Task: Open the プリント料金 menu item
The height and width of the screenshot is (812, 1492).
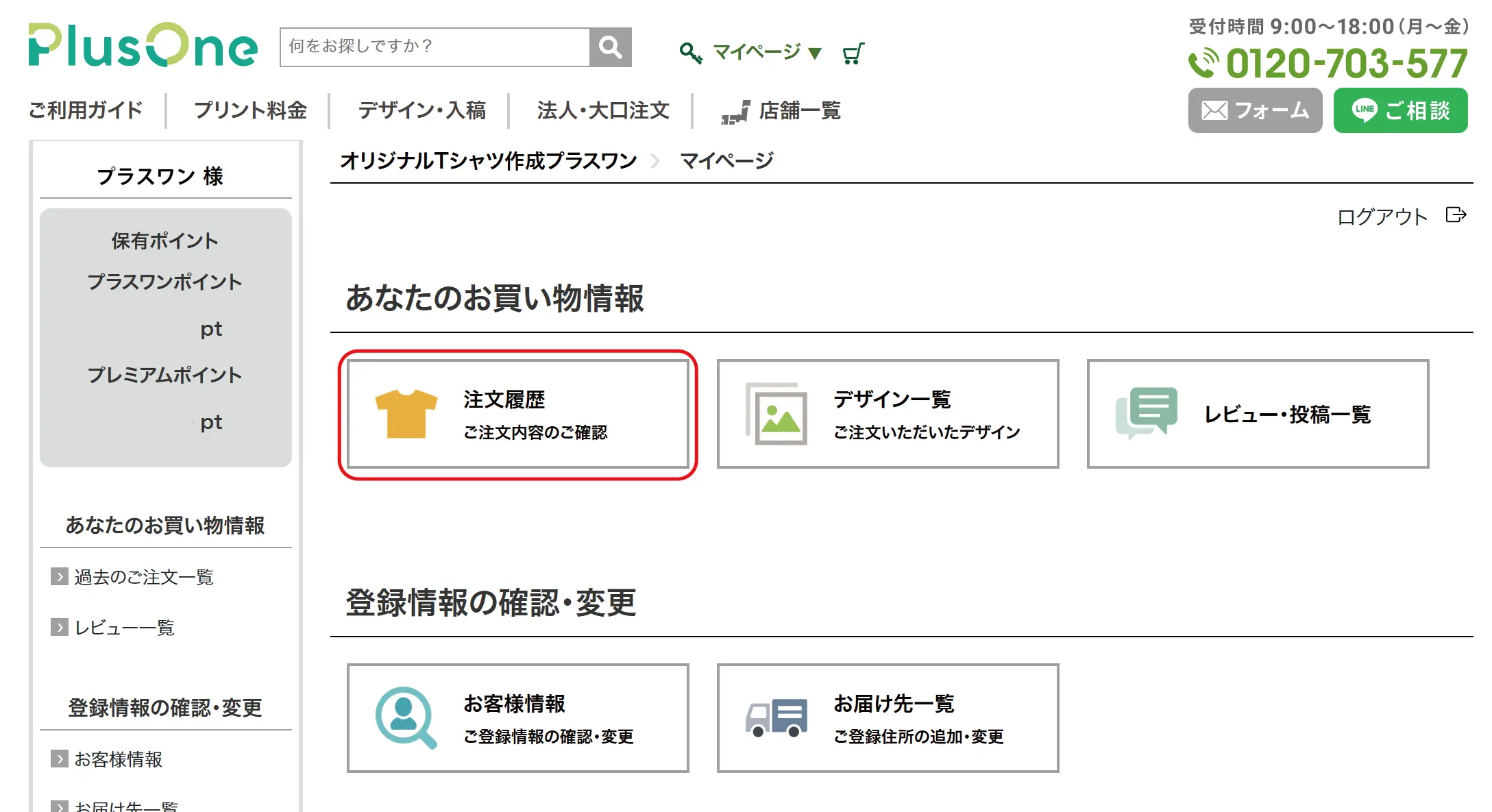Action: point(250,110)
